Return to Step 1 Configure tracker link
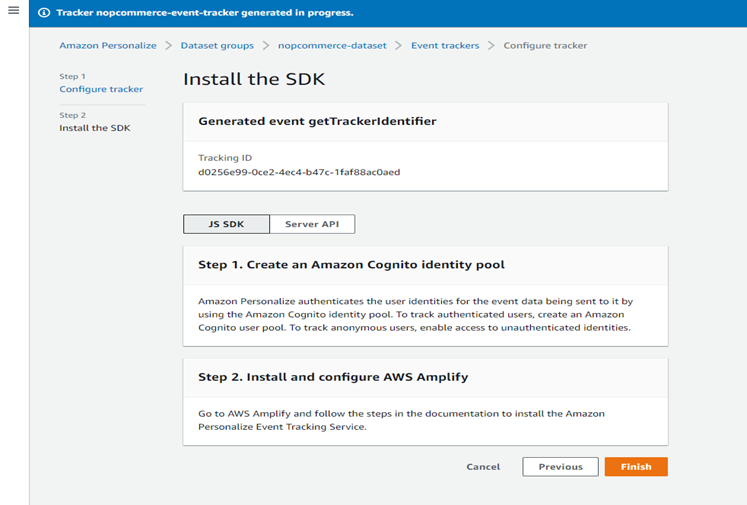The height and width of the screenshot is (505, 747). point(101,89)
